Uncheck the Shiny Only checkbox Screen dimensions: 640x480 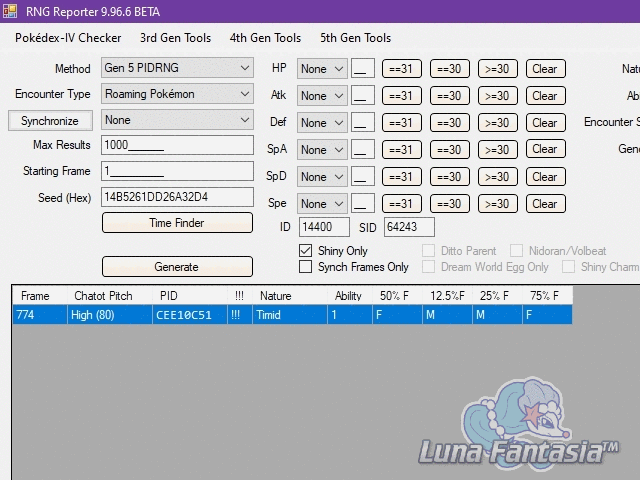click(x=305, y=250)
